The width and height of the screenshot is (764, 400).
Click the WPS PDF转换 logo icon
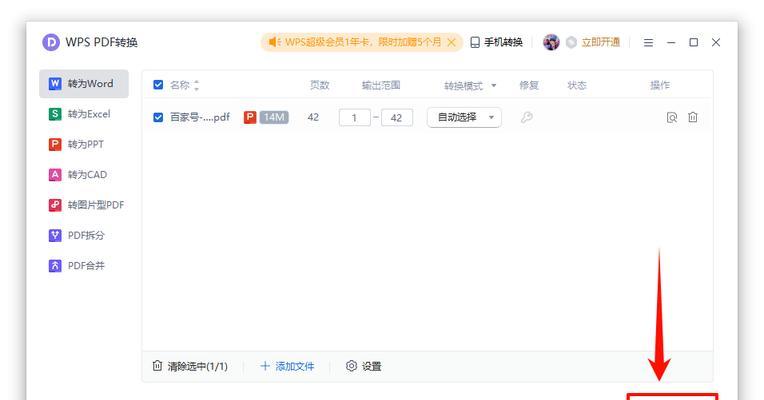point(51,42)
